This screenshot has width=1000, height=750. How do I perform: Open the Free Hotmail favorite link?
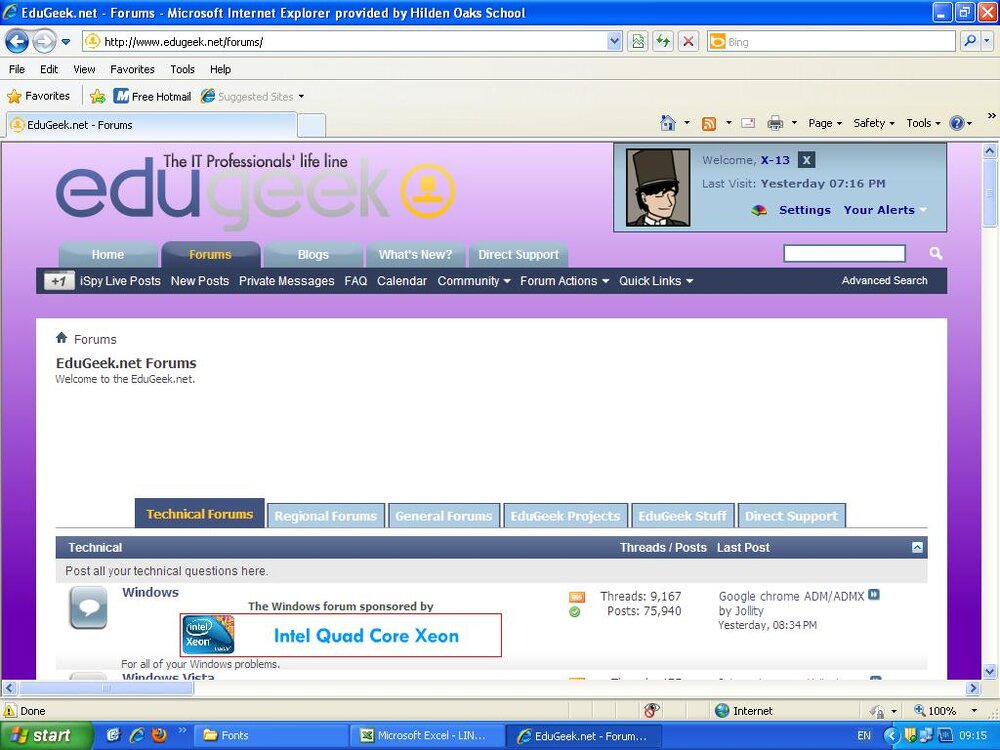pos(152,96)
